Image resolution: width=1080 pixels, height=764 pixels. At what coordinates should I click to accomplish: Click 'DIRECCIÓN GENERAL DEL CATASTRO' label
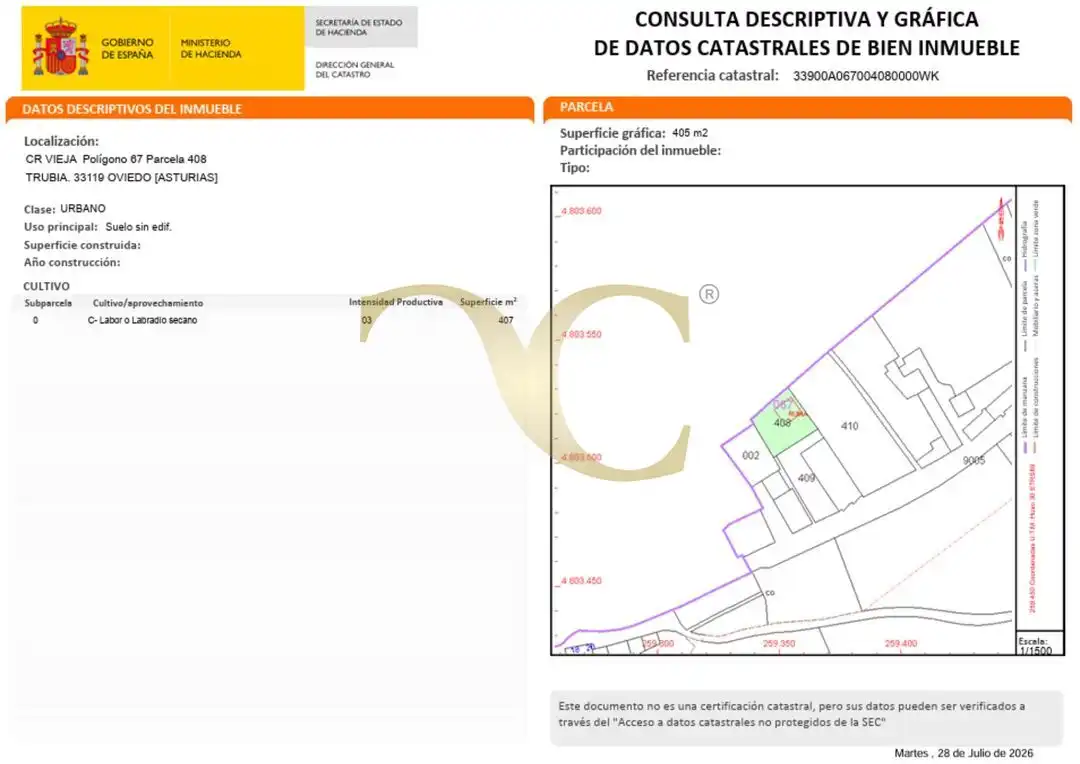pyautogui.click(x=355, y=70)
